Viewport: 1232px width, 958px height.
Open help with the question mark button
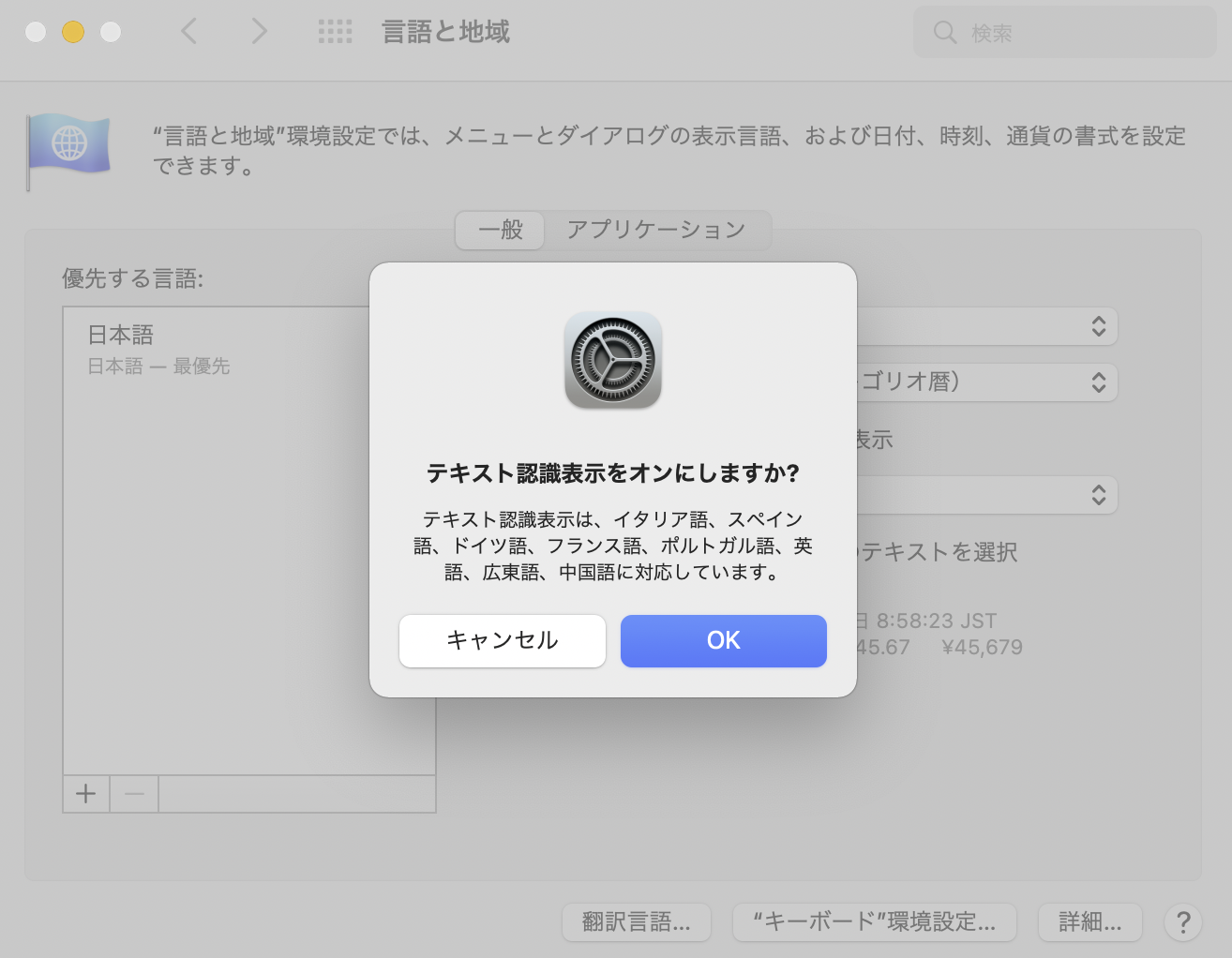(x=1183, y=922)
